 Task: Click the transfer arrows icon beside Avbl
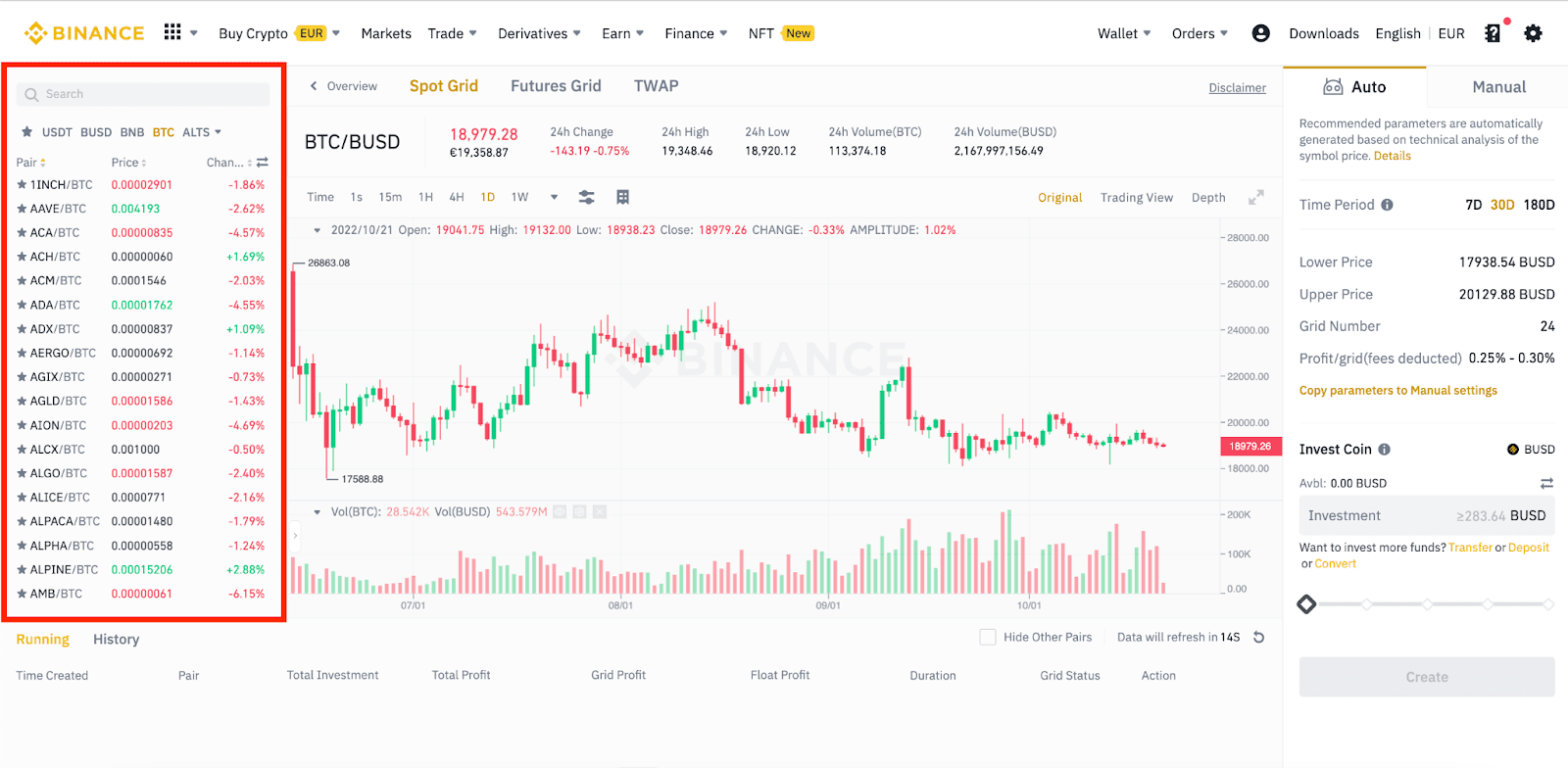[1546, 484]
